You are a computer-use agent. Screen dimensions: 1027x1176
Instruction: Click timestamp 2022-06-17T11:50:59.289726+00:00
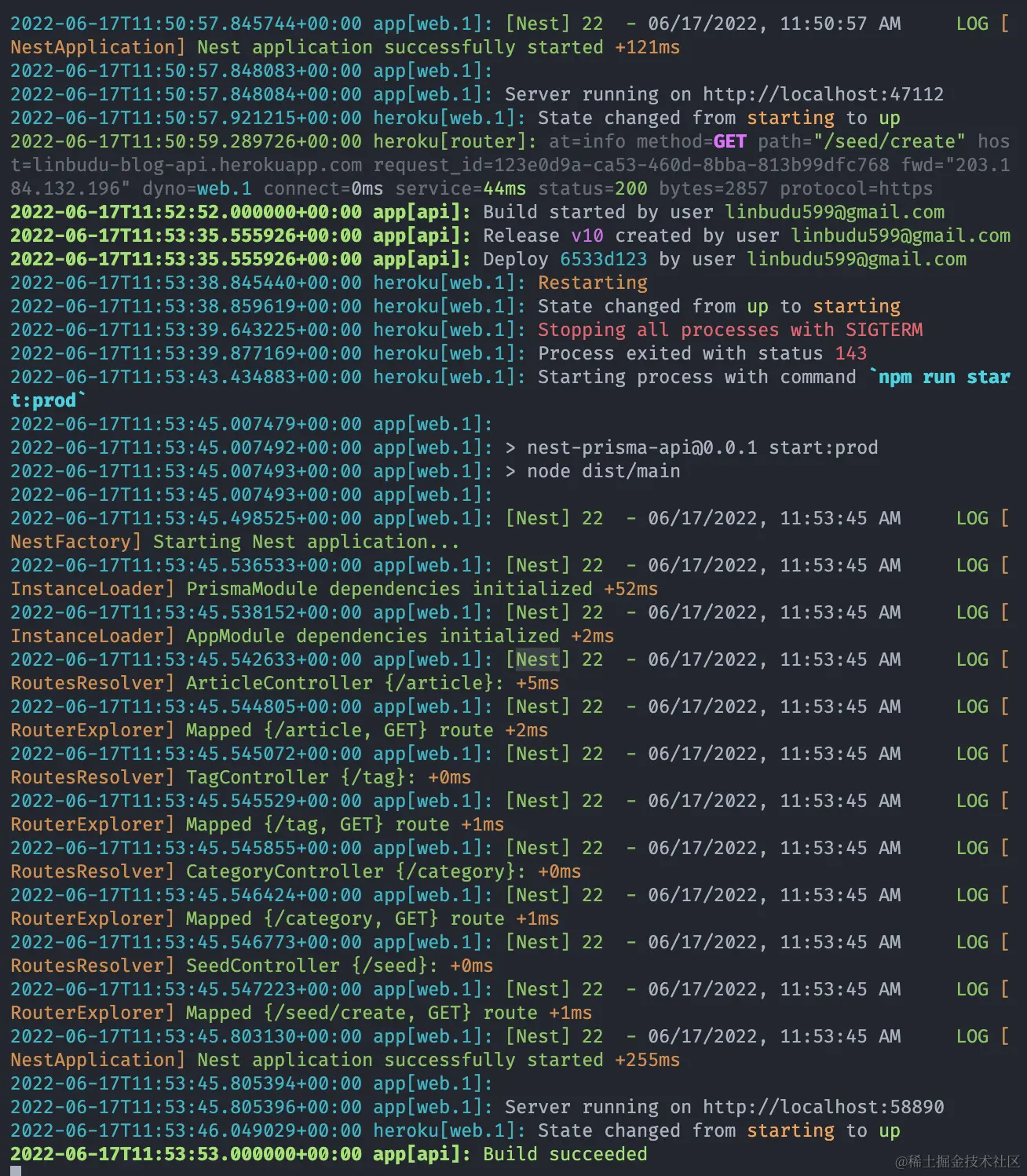(x=186, y=141)
